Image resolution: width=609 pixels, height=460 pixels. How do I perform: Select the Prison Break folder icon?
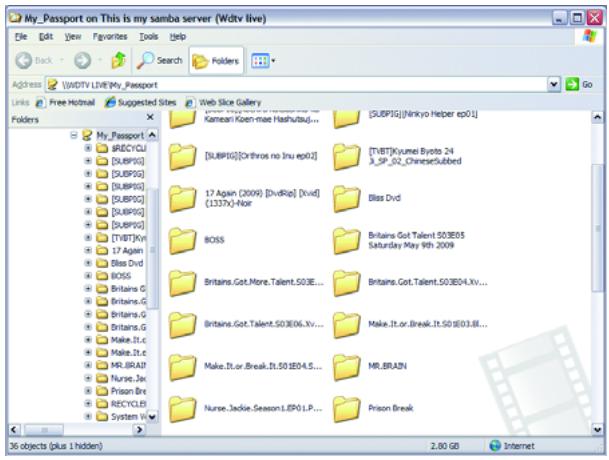[346, 408]
